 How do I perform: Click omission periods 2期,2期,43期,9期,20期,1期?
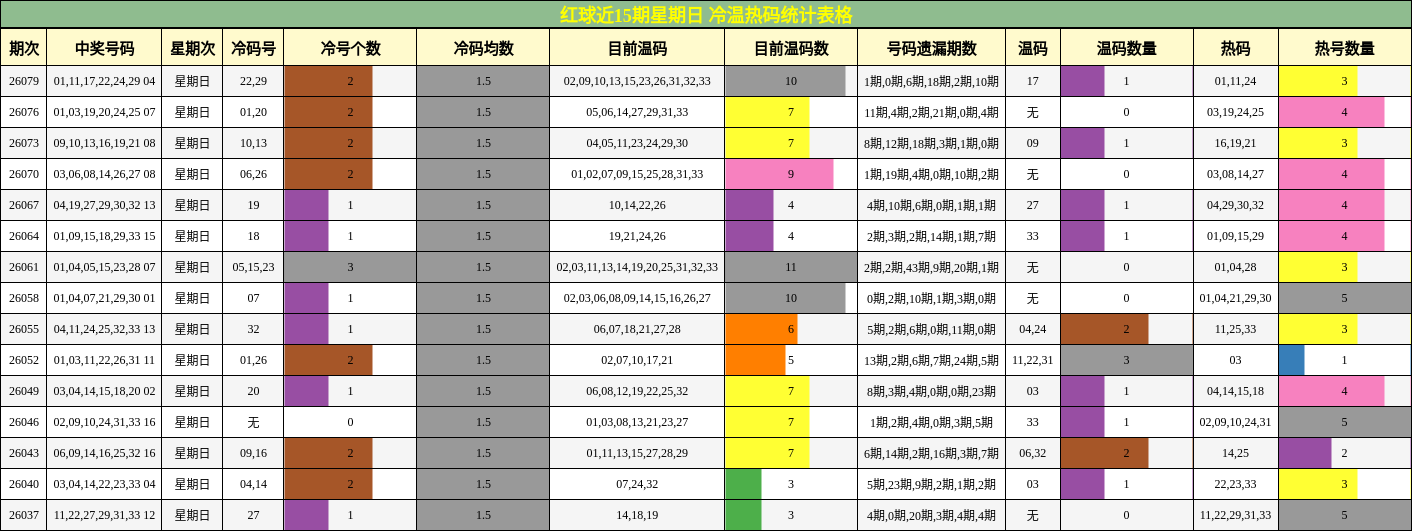pyautogui.click(x=931, y=267)
